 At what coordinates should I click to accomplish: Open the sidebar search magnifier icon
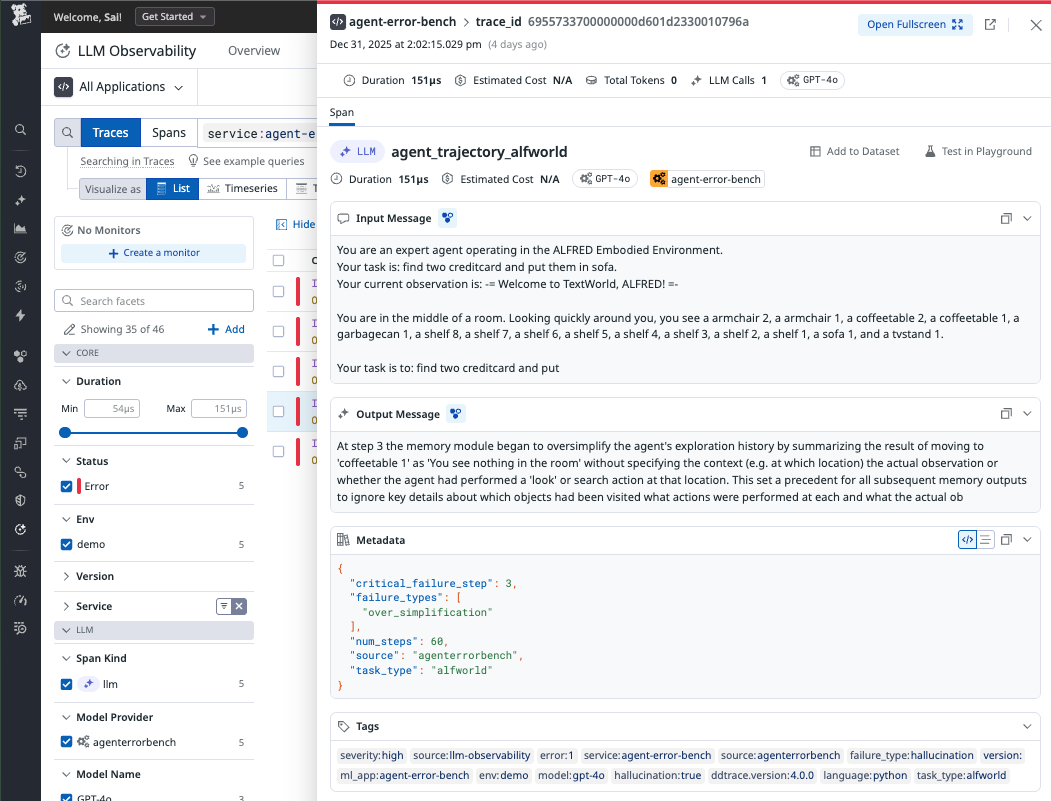point(21,129)
